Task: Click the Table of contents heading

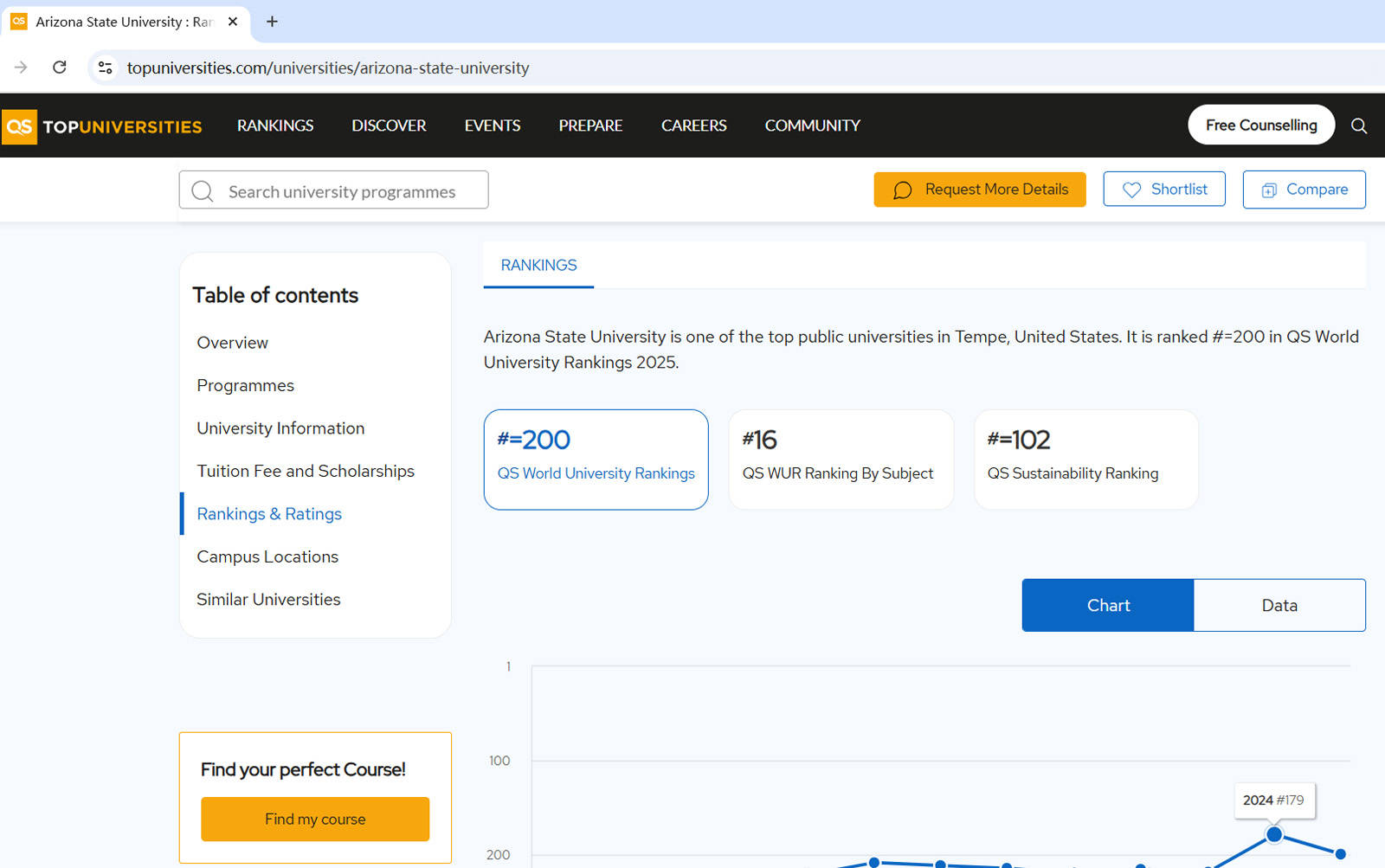Action: (x=275, y=295)
